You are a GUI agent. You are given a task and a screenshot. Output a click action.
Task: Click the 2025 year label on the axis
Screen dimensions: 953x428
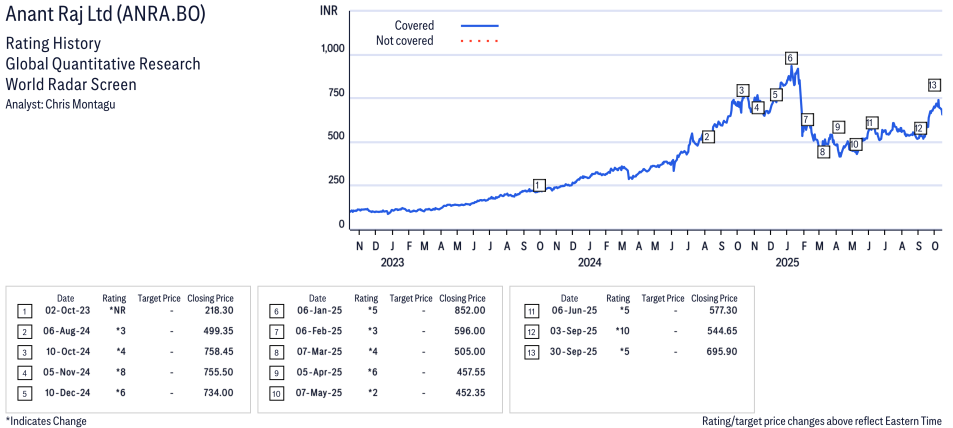pos(787,263)
